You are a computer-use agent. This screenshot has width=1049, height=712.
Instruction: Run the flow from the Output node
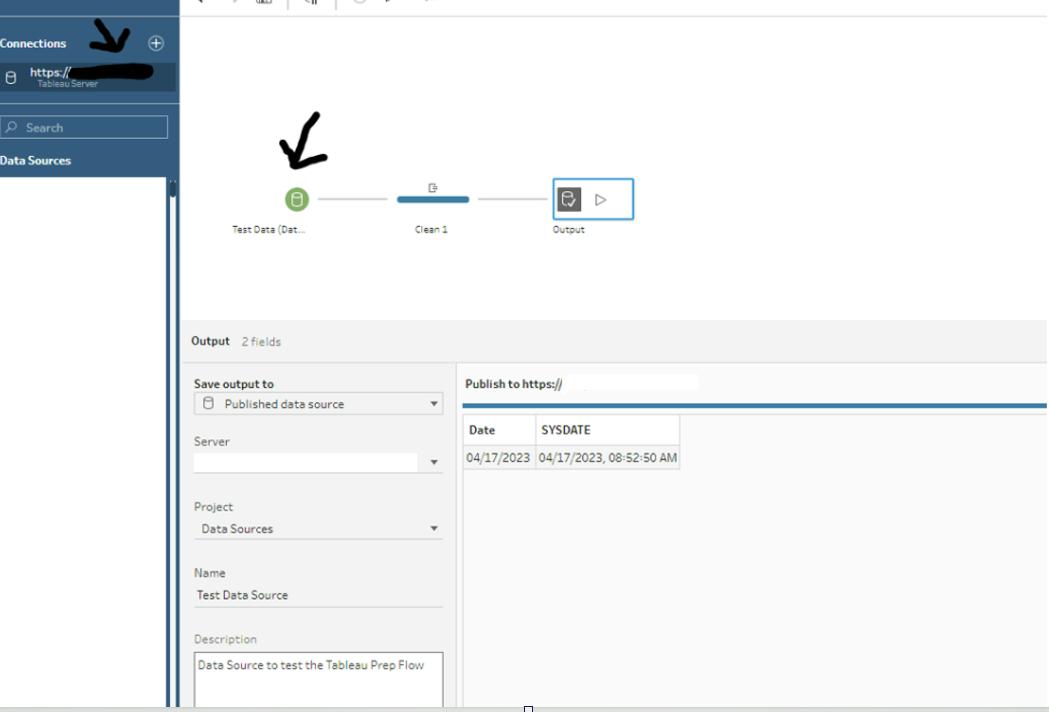[598, 198]
